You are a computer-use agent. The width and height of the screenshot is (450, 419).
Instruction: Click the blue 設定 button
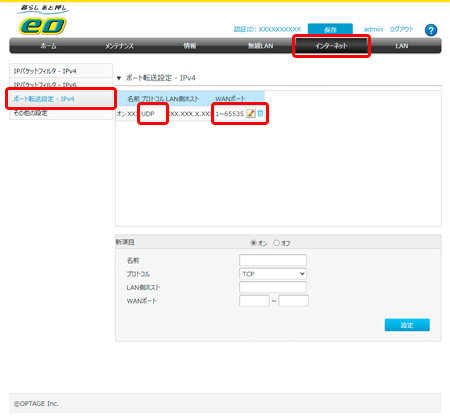coord(407,325)
